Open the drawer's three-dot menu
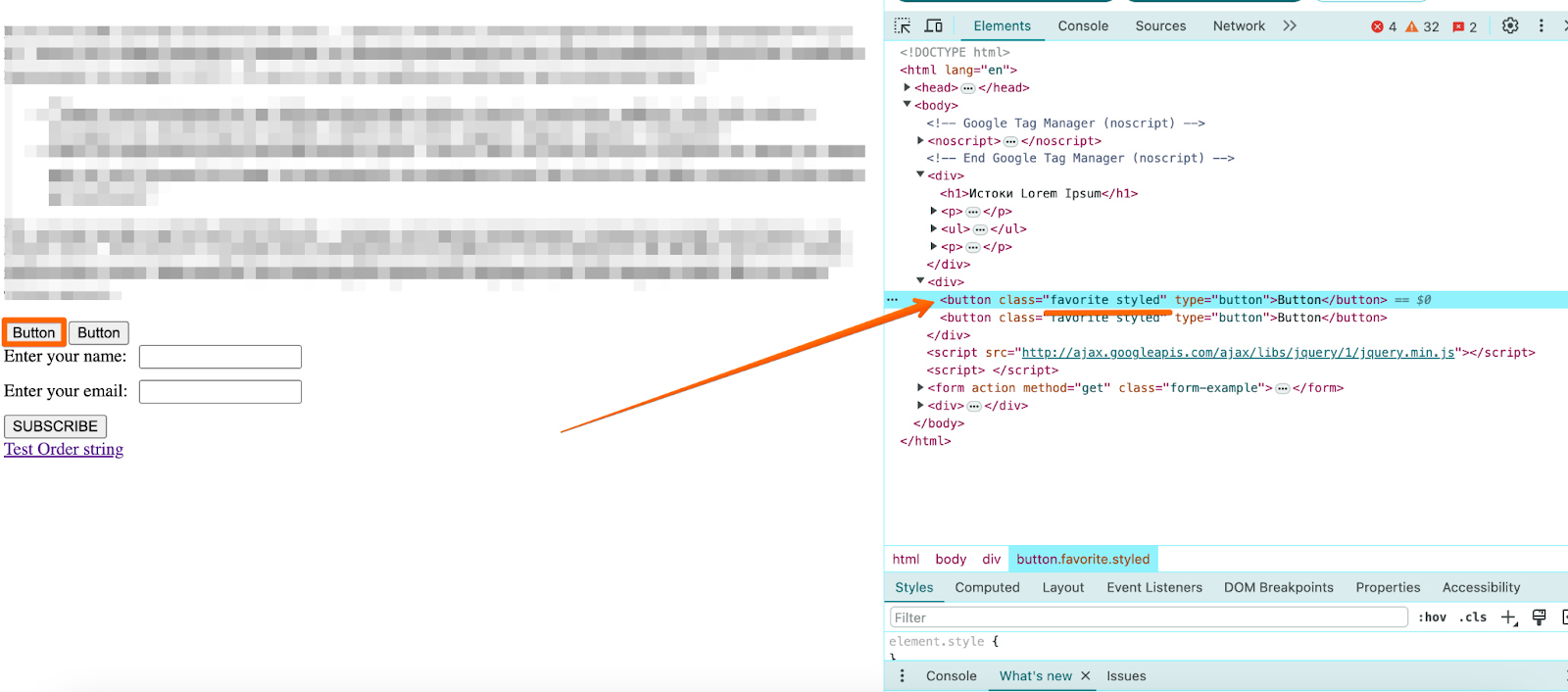This screenshot has height=692, width=1568. 903,675
